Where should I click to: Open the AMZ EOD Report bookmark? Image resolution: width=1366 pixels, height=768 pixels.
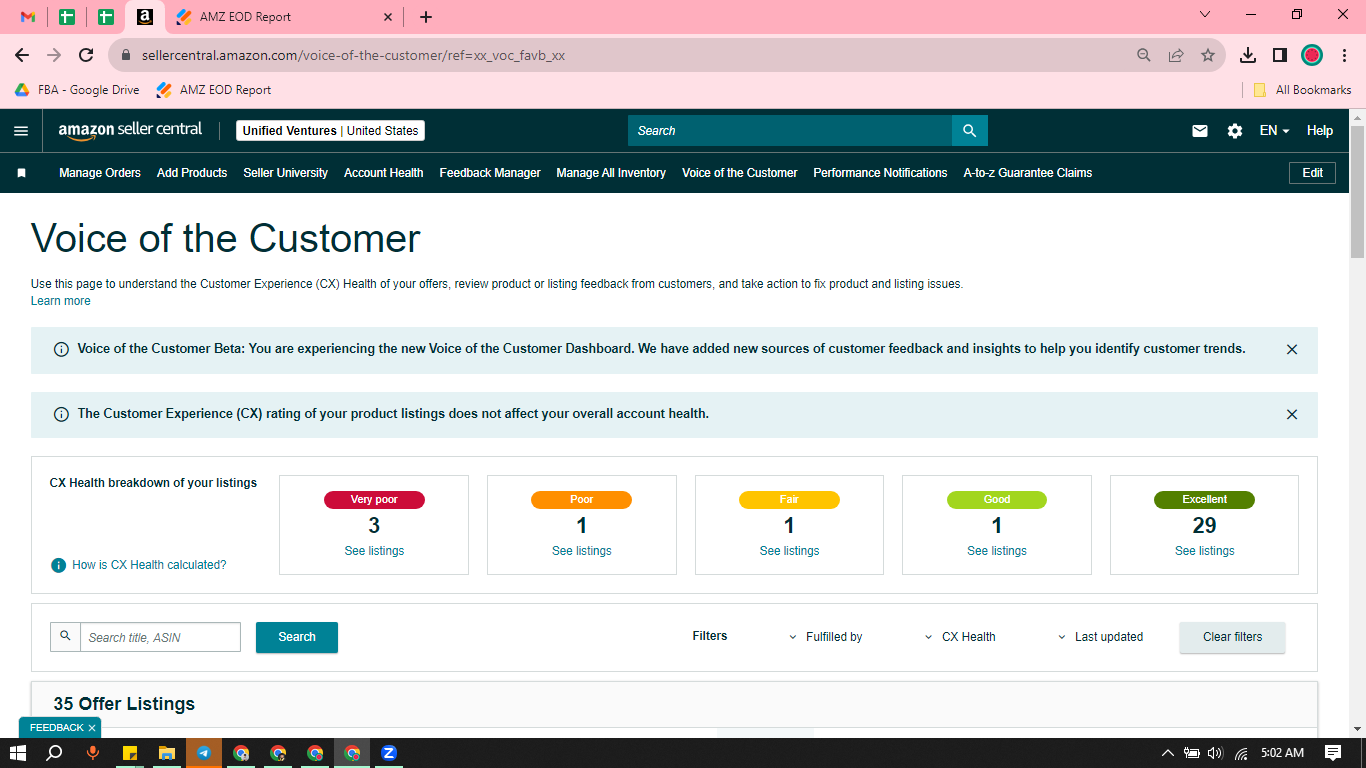click(213, 90)
